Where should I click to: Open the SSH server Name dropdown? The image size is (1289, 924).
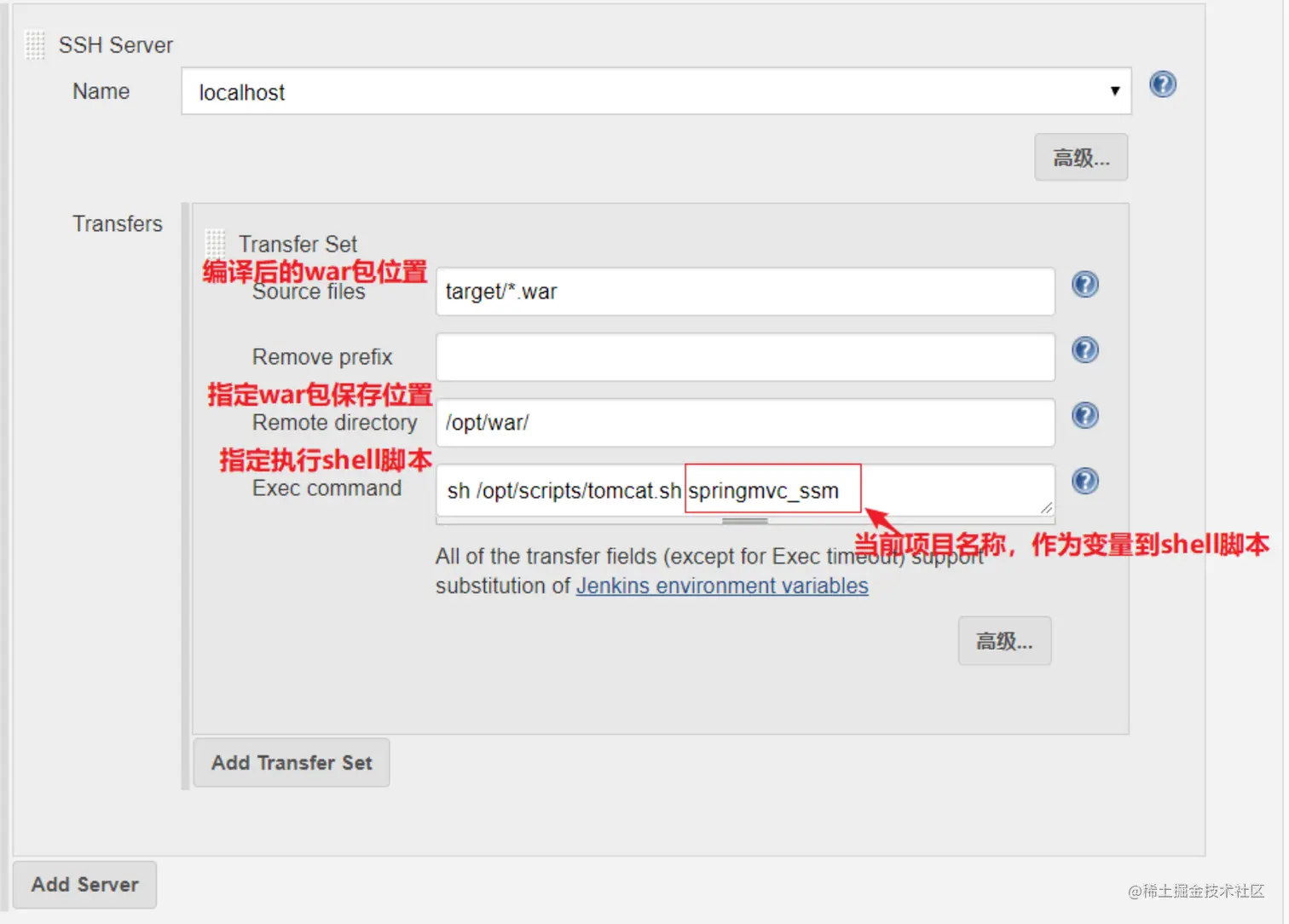coord(656,91)
